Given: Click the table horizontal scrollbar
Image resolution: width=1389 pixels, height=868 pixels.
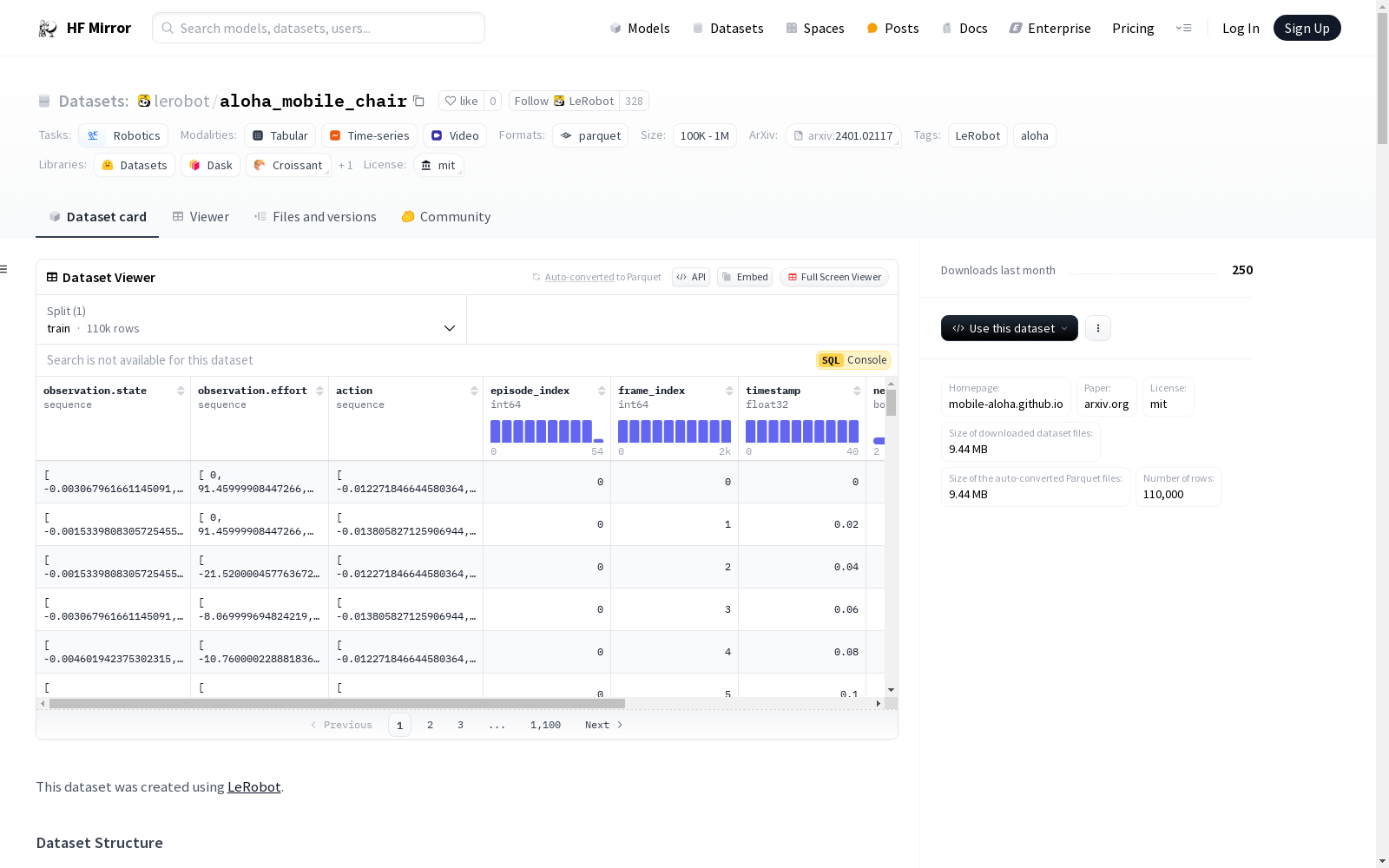Looking at the screenshot, I should [337, 703].
